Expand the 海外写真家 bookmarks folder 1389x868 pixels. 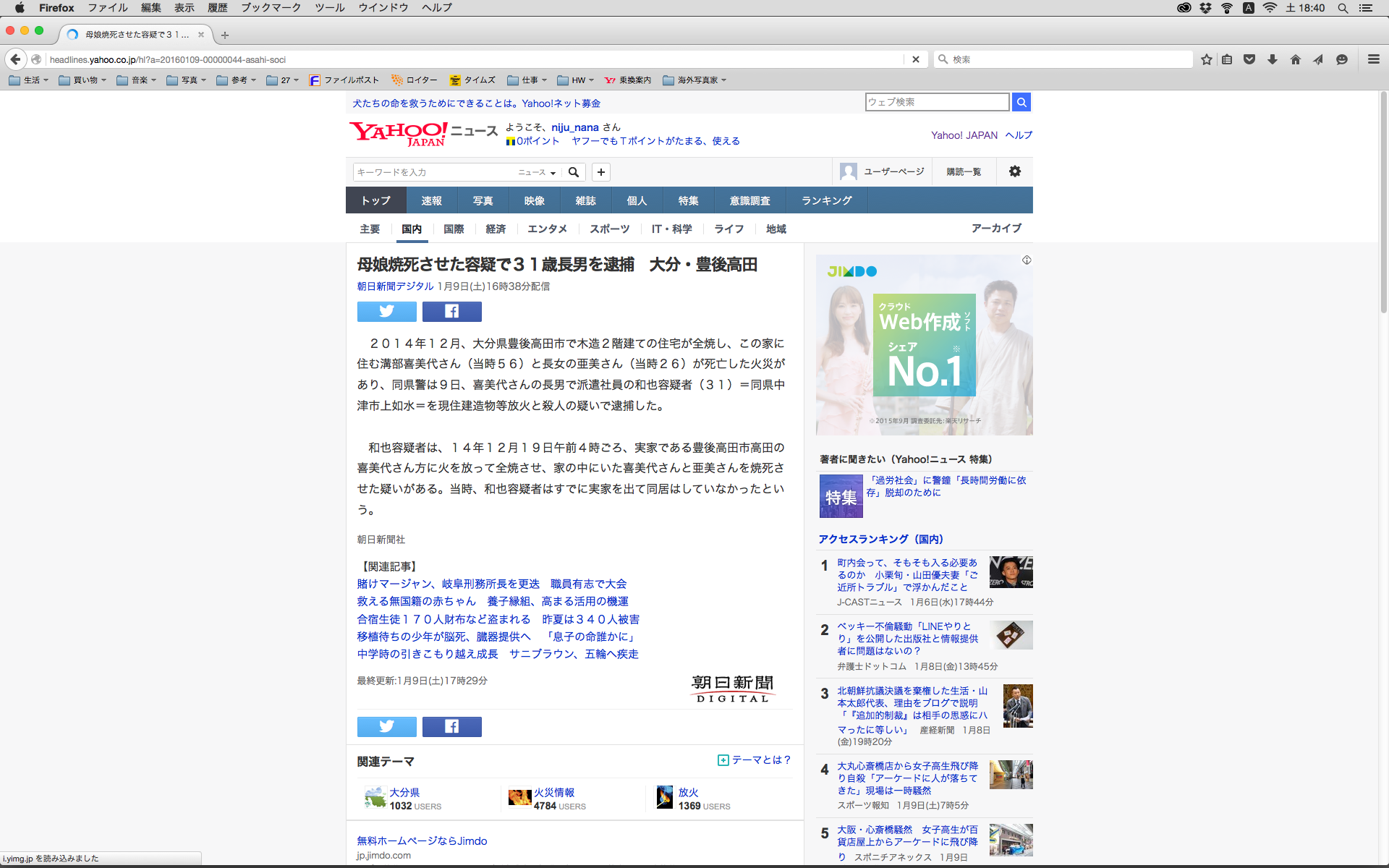[x=694, y=80]
